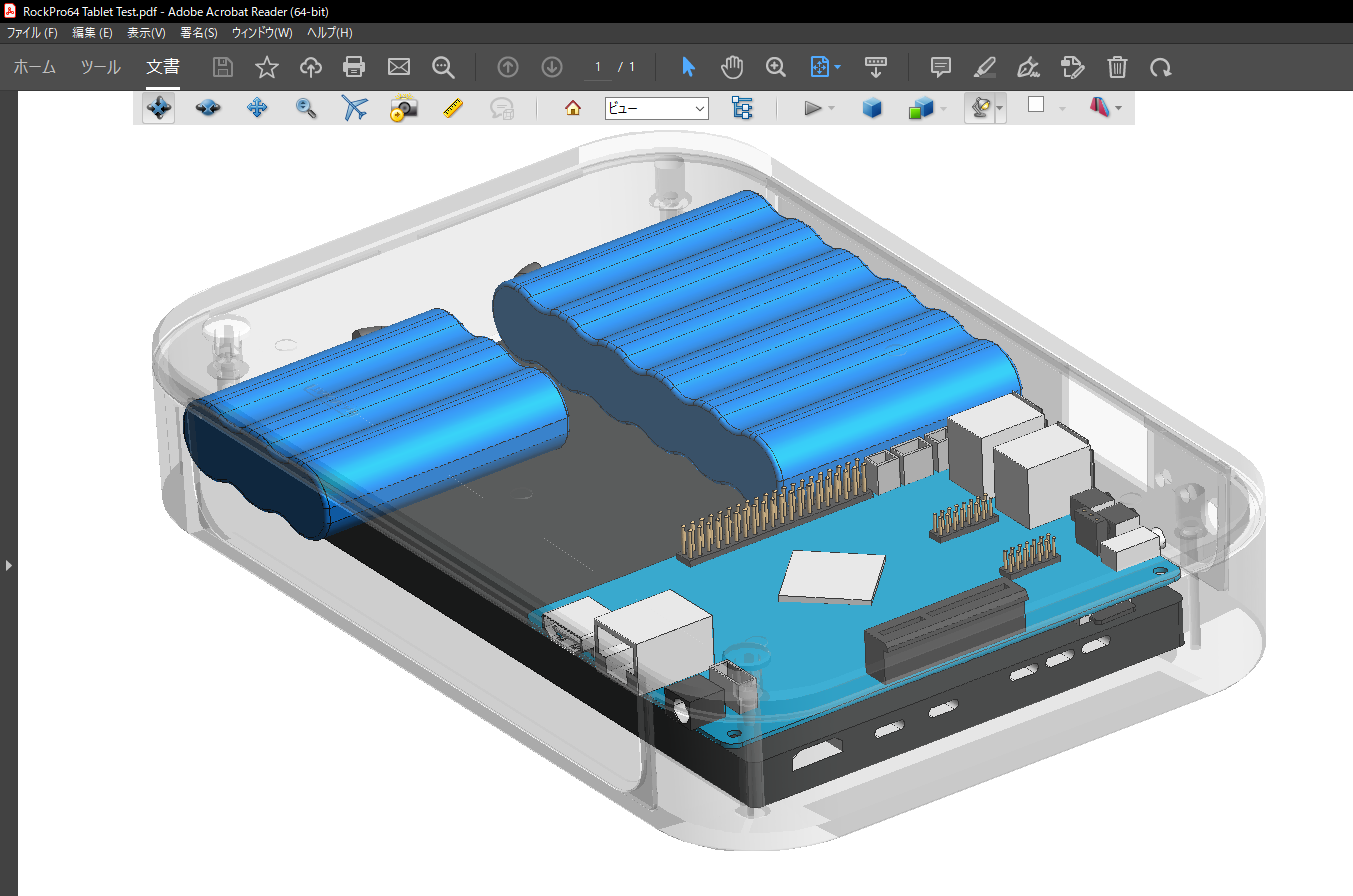Pick the 3D background color swatch
This screenshot has width=1353, height=896.
[1036, 105]
